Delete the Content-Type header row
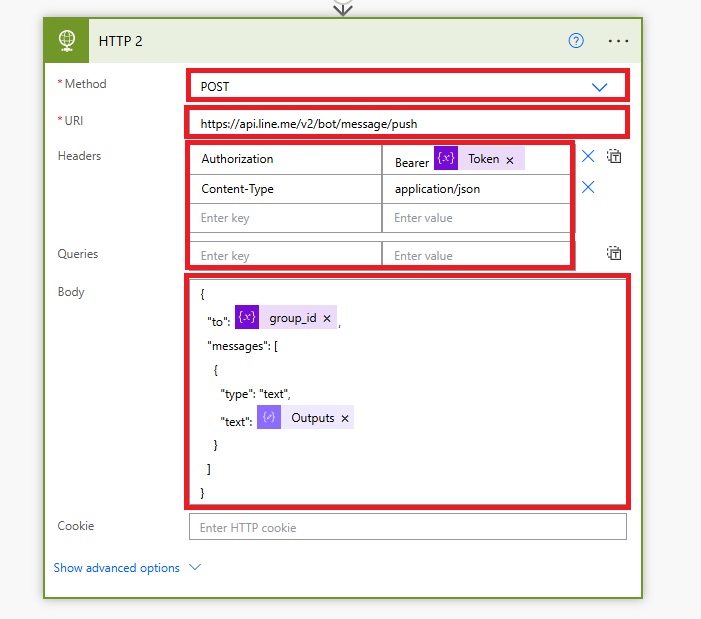This screenshot has width=701, height=619. click(x=588, y=187)
